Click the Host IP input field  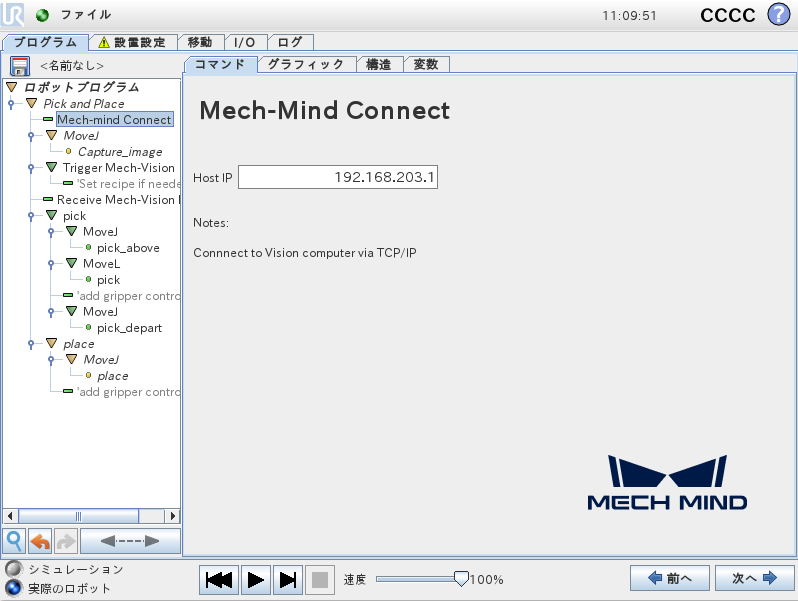click(x=338, y=177)
